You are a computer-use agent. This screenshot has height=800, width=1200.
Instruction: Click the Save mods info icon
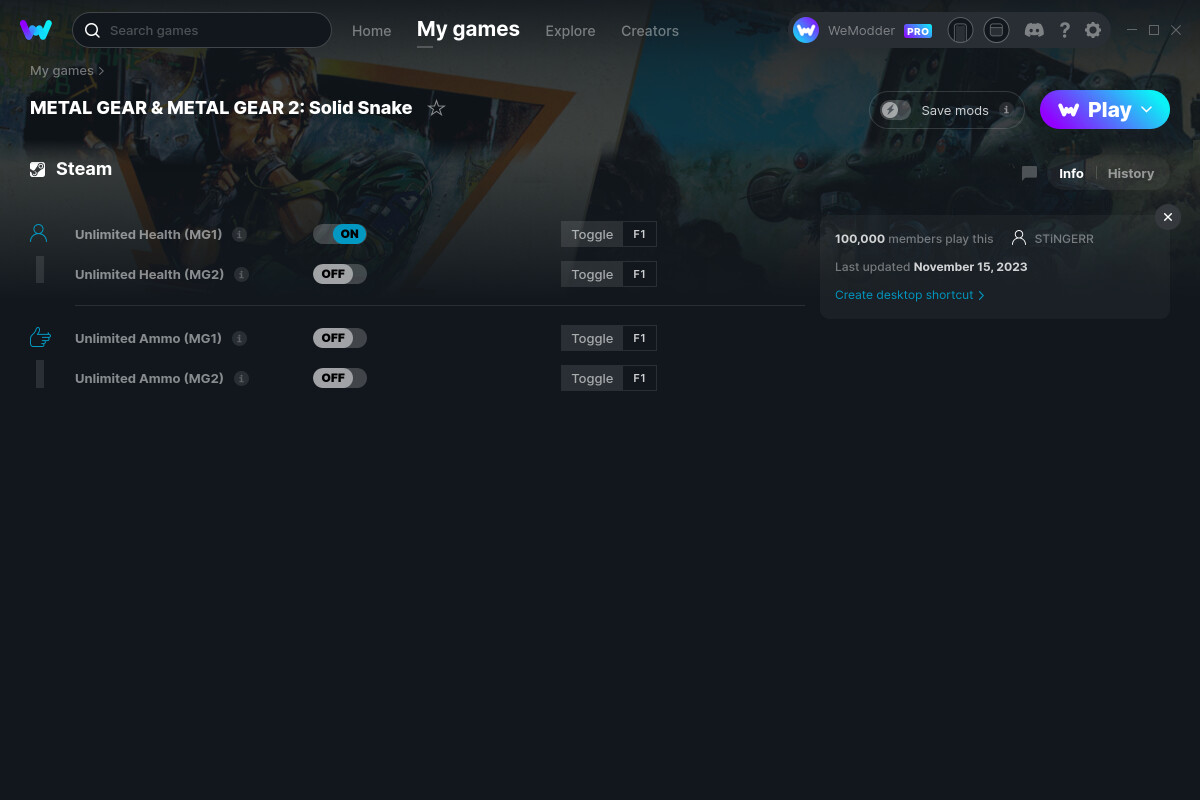tap(1006, 110)
